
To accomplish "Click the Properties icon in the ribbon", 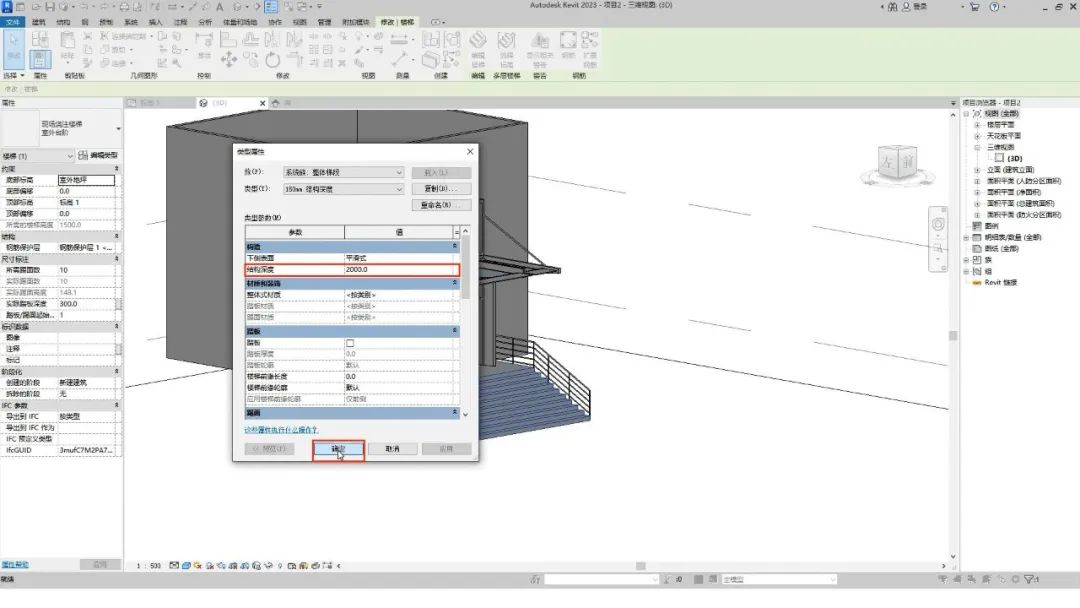I will click(x=40, y=58).
